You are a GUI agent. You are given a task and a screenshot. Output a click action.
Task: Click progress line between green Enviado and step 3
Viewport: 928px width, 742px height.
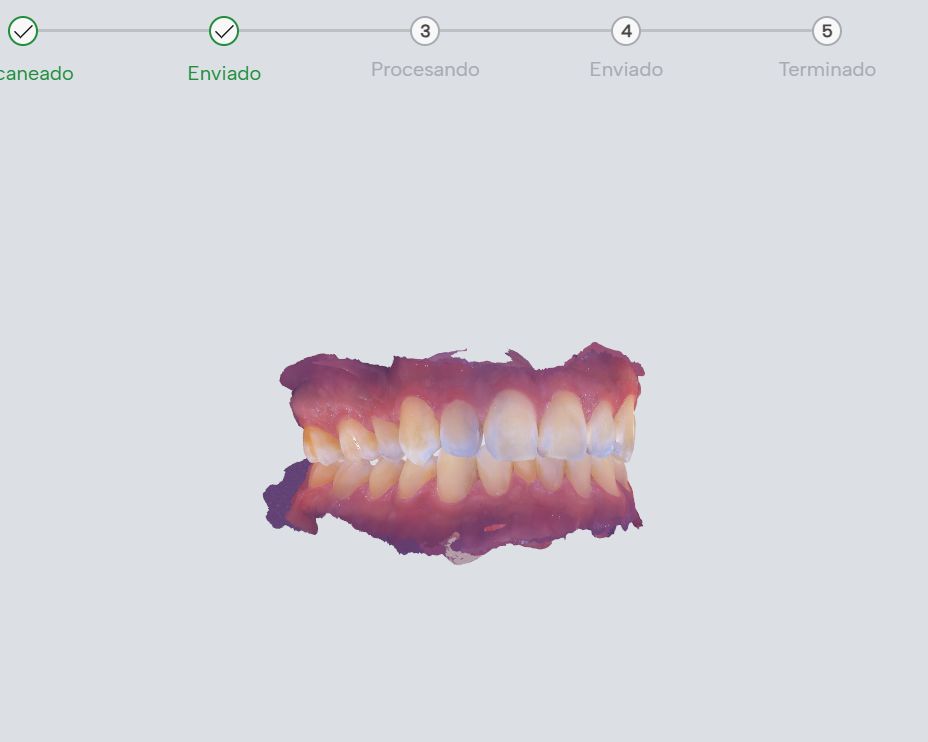click(x=324, y=30)
